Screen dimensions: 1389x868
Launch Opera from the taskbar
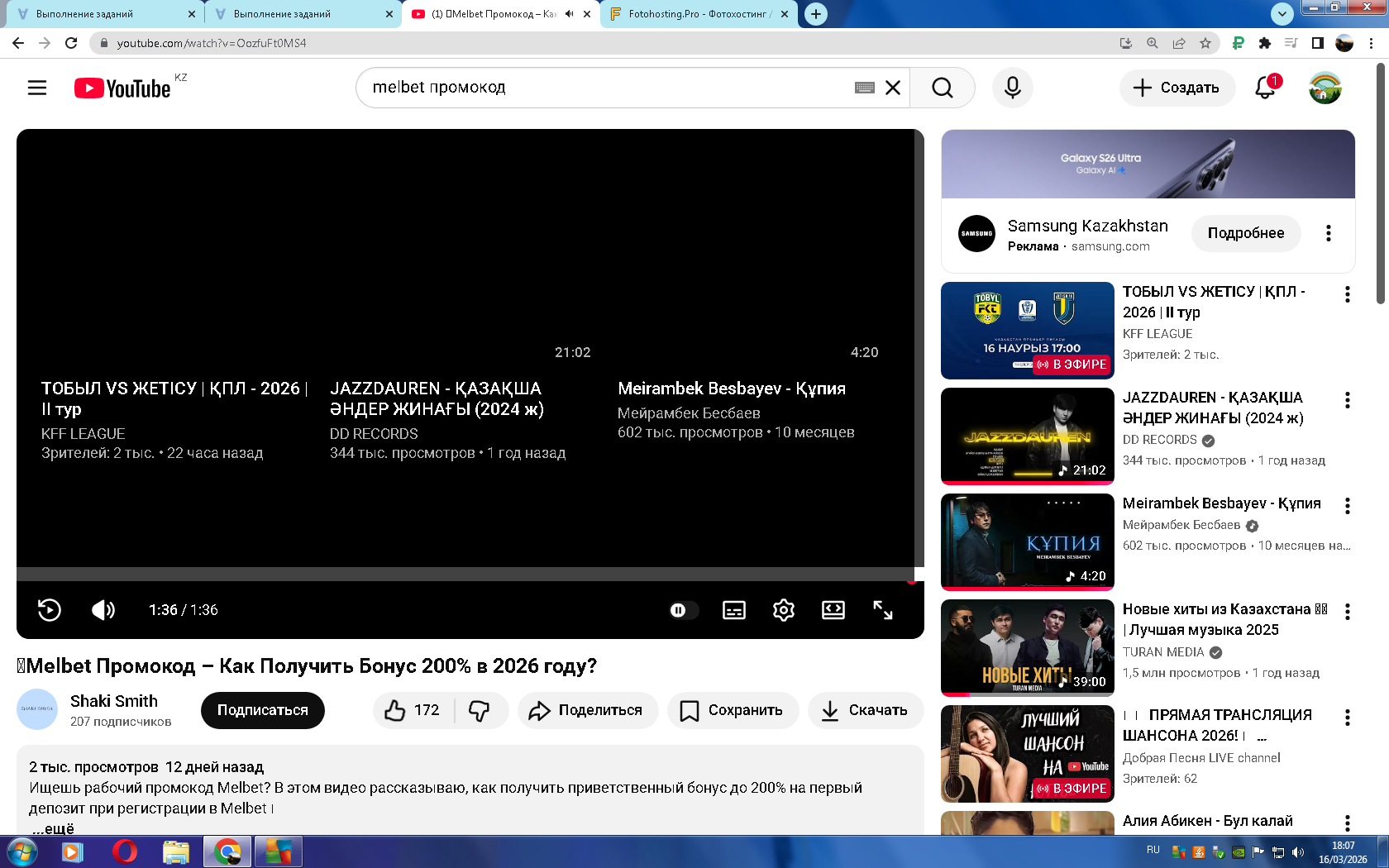pyautogui.click(x=125, y=851)
